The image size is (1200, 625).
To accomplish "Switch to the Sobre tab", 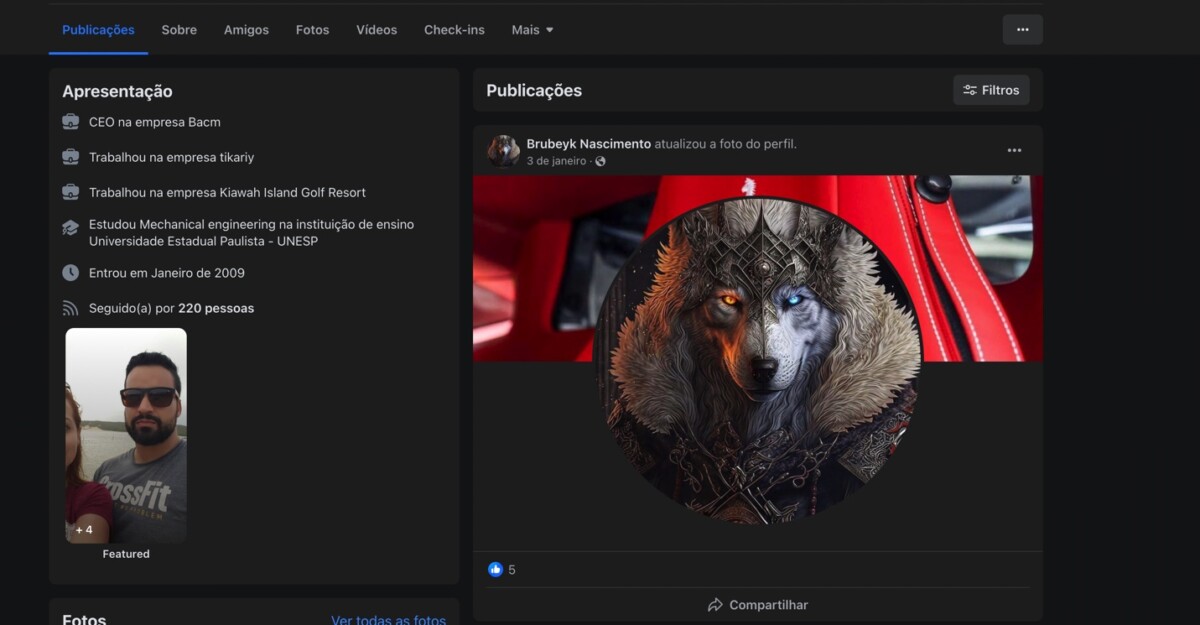I will click(179, 30).
